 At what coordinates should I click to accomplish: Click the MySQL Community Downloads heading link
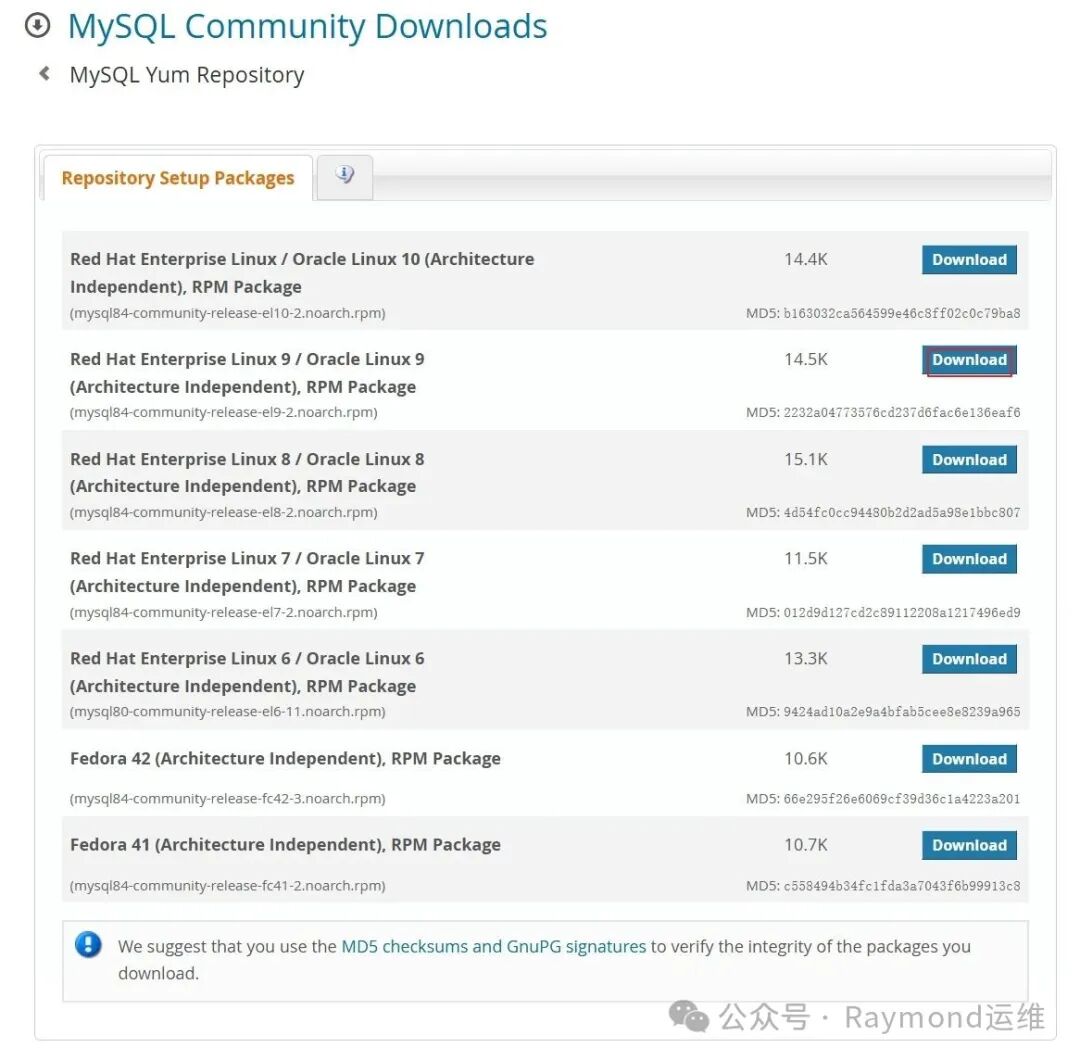click(307, 26)
